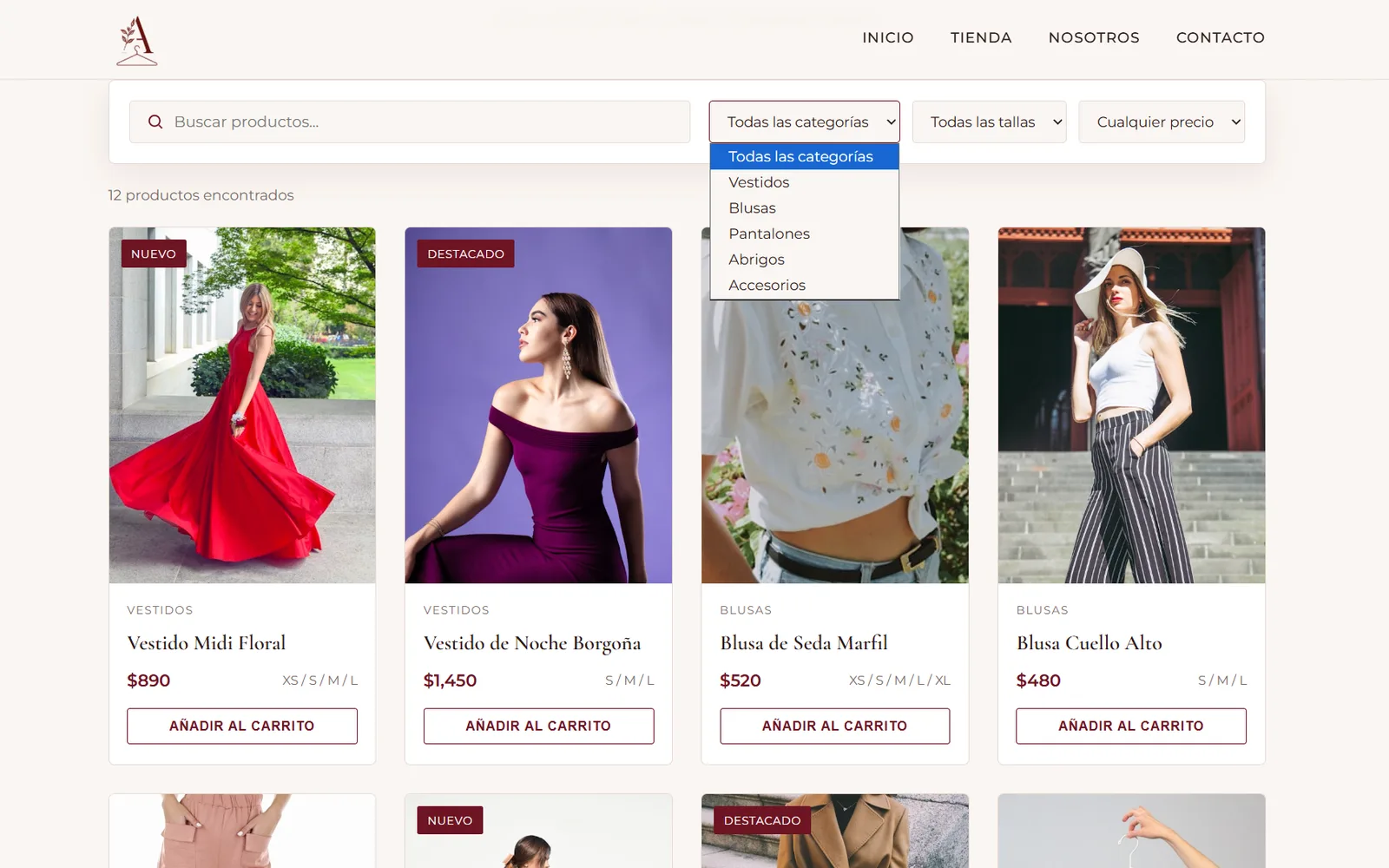This screenshot has height=868, width=1389.
Task: Click the Vestido de Noche Borgoña title
Action: (532, 643)
